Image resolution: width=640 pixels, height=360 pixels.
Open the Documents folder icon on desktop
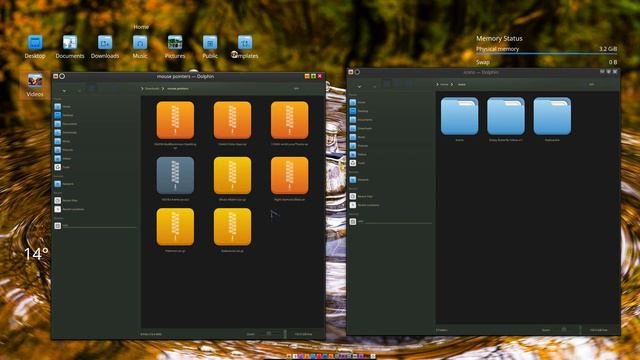click(70, 47)
